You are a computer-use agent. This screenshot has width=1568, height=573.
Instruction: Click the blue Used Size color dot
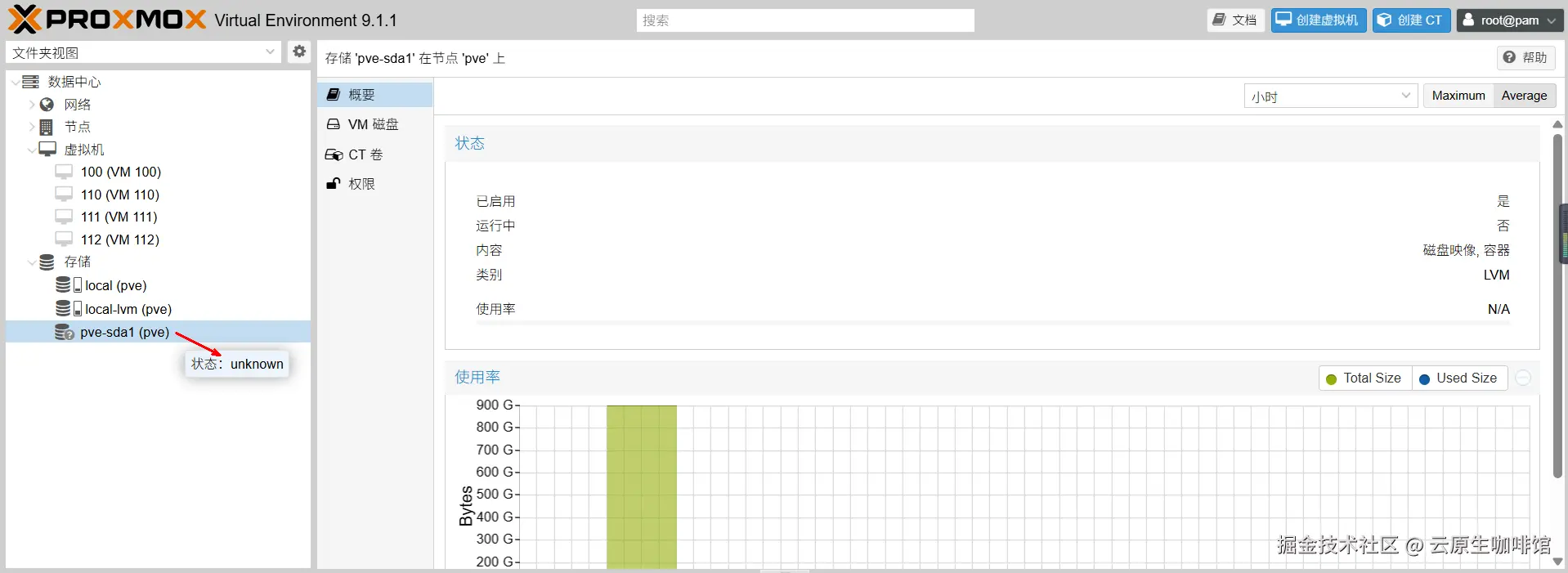[x=1424, y=378]
